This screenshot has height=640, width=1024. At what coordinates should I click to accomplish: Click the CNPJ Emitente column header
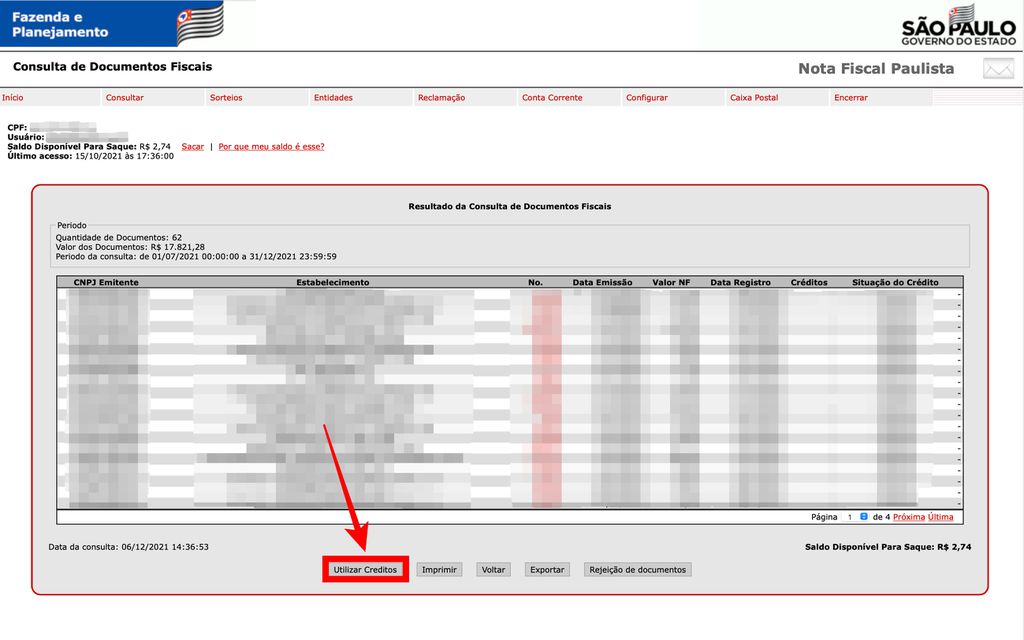pyautogui.click(x=106, y=282)
